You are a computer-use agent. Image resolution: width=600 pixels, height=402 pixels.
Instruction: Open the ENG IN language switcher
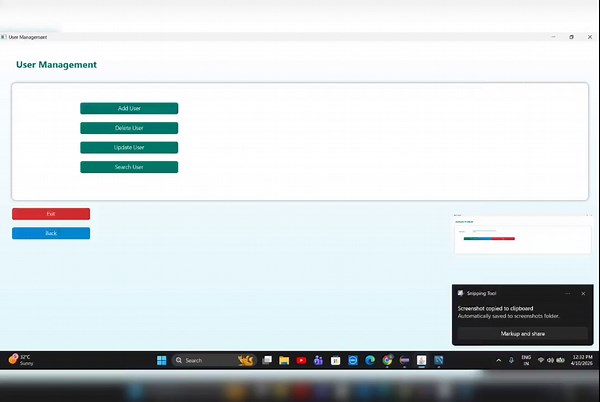pyautogui.click(x=526, y=360)
